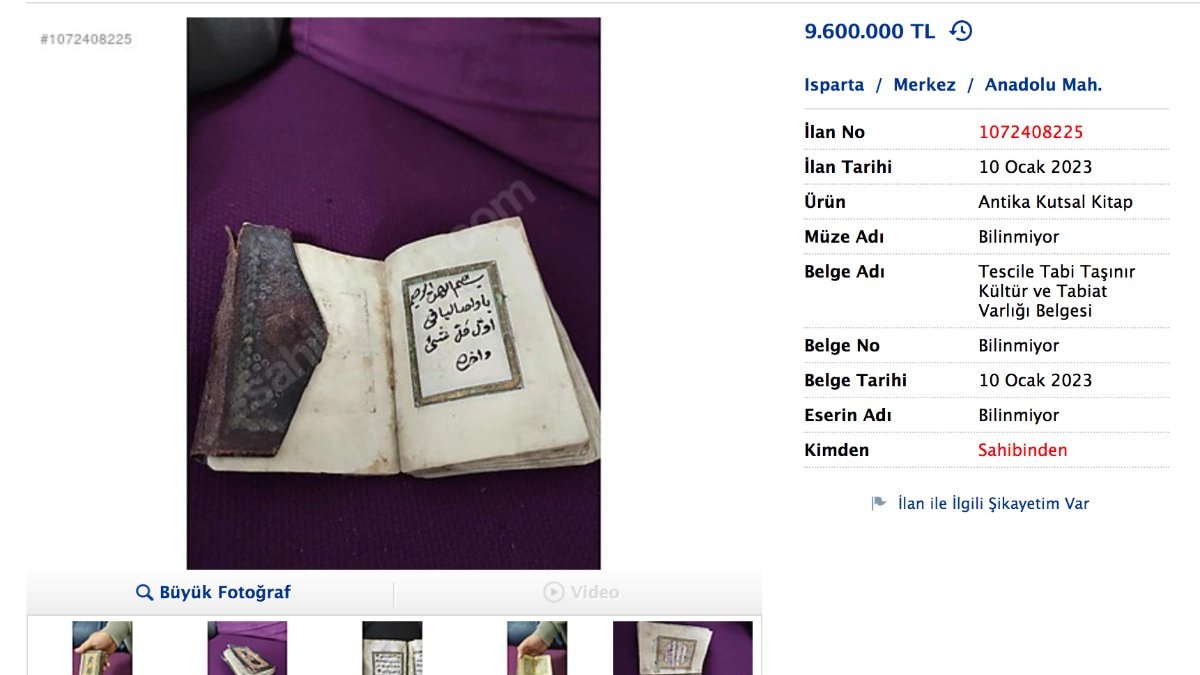Select first thumbnail of hand holding book
The width and height of the screenshot is (1200, 675).
point(102,648)
